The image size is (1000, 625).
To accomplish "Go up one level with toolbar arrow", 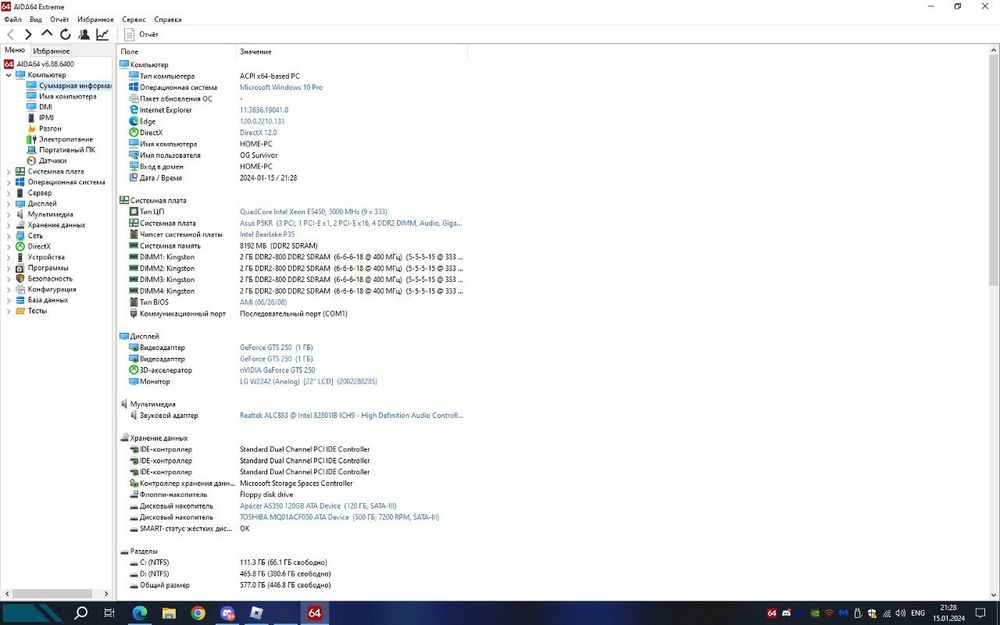I will click(x=47, y=34).
